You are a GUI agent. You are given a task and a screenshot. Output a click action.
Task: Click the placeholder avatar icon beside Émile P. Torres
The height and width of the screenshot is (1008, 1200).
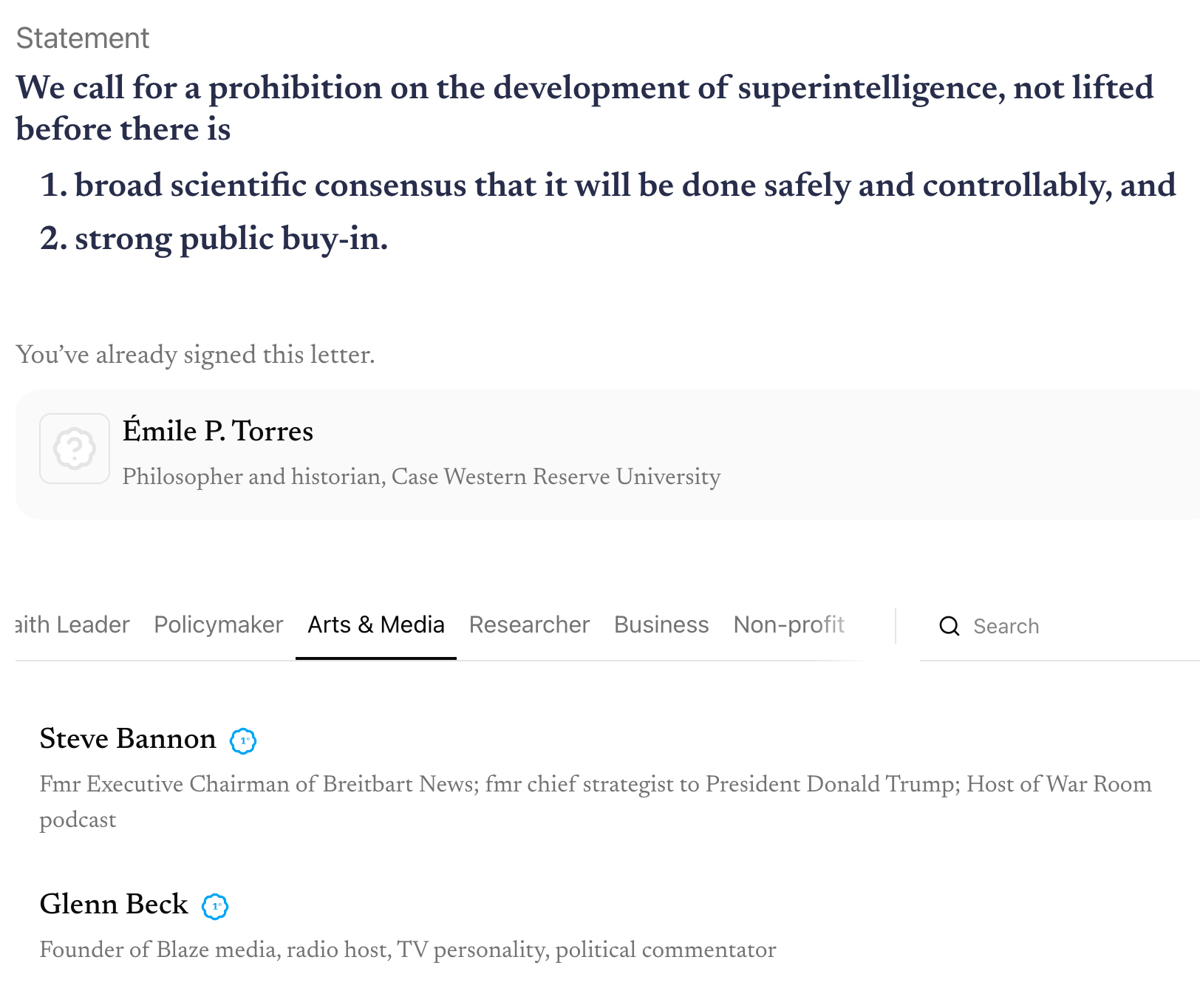pyautogui.click(x=75, y=449)
